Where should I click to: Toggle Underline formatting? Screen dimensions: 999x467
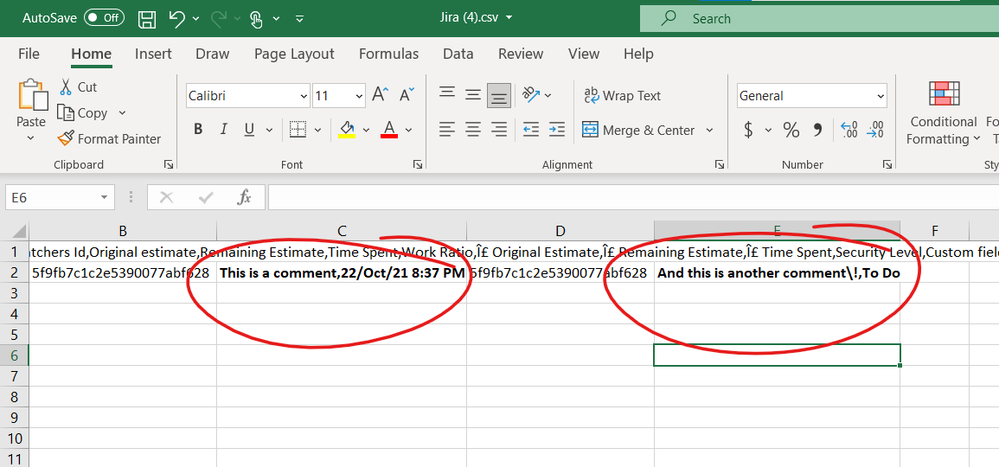point(249,130)
